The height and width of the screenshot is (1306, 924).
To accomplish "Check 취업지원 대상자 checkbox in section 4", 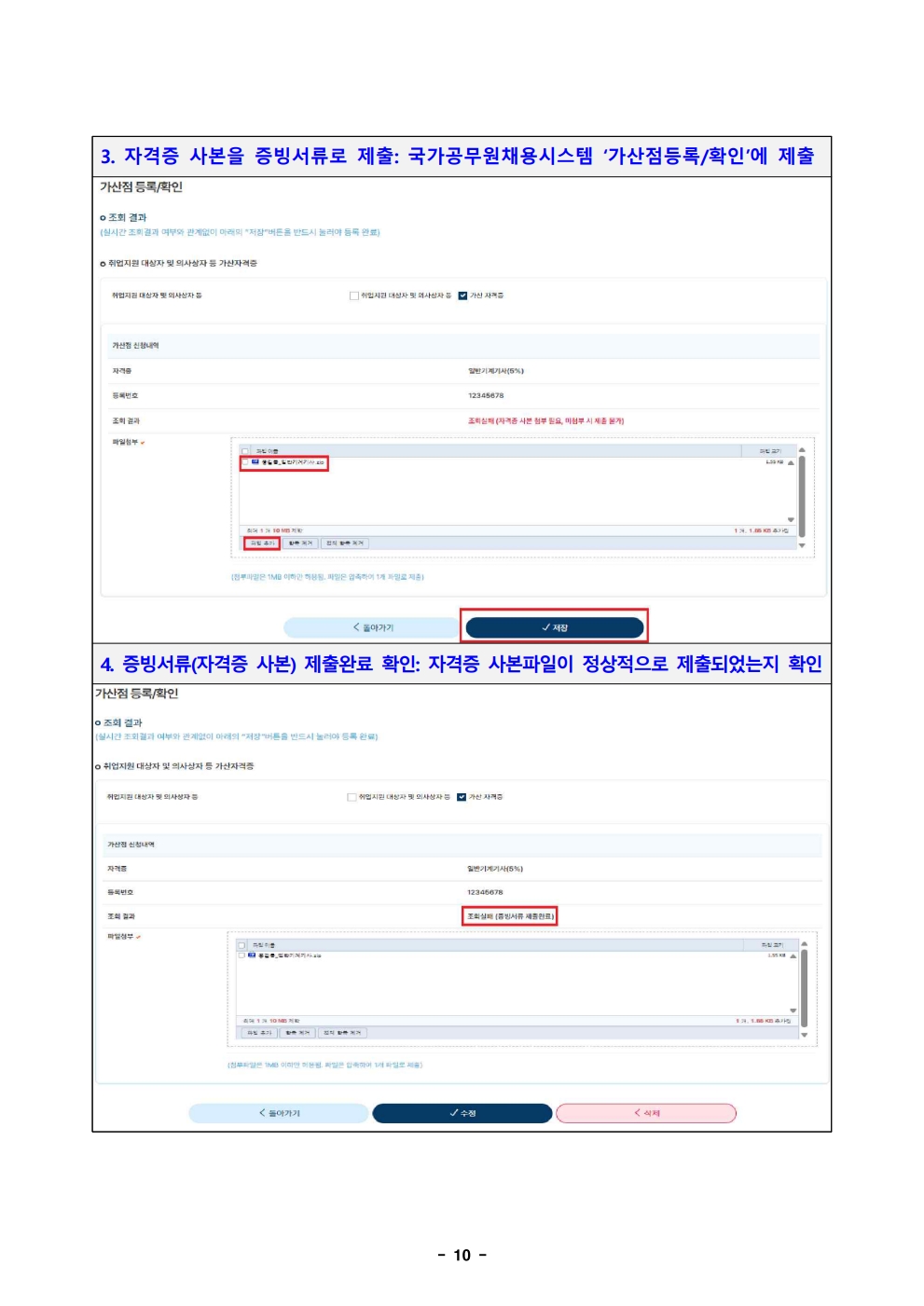I will pyautogui.click(x=352, y=797).
